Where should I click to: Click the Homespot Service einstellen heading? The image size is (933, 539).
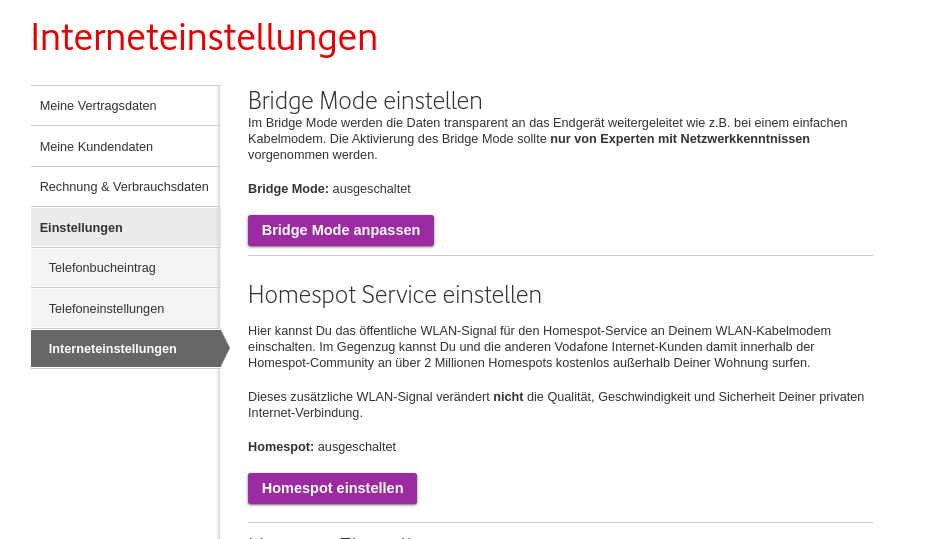tap(394, 295)
